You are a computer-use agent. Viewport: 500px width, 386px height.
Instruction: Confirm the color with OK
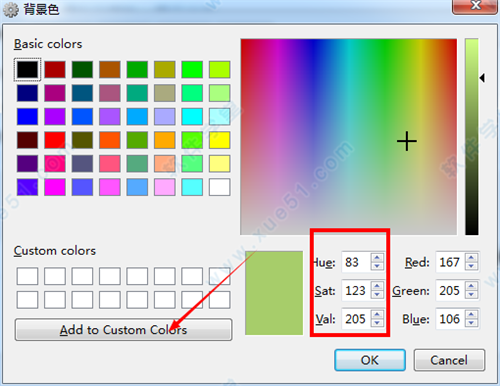(370, 360)
